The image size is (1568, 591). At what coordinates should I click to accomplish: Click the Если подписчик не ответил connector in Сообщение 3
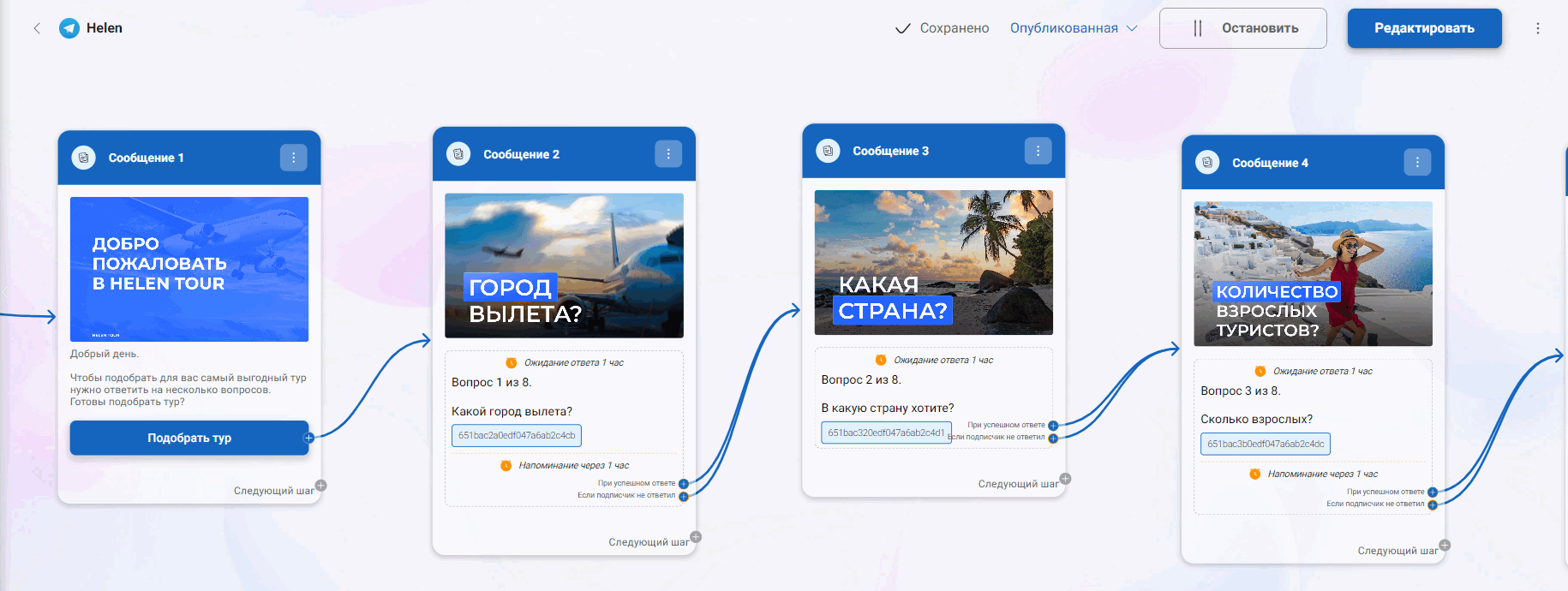[x=1053, y=438]
